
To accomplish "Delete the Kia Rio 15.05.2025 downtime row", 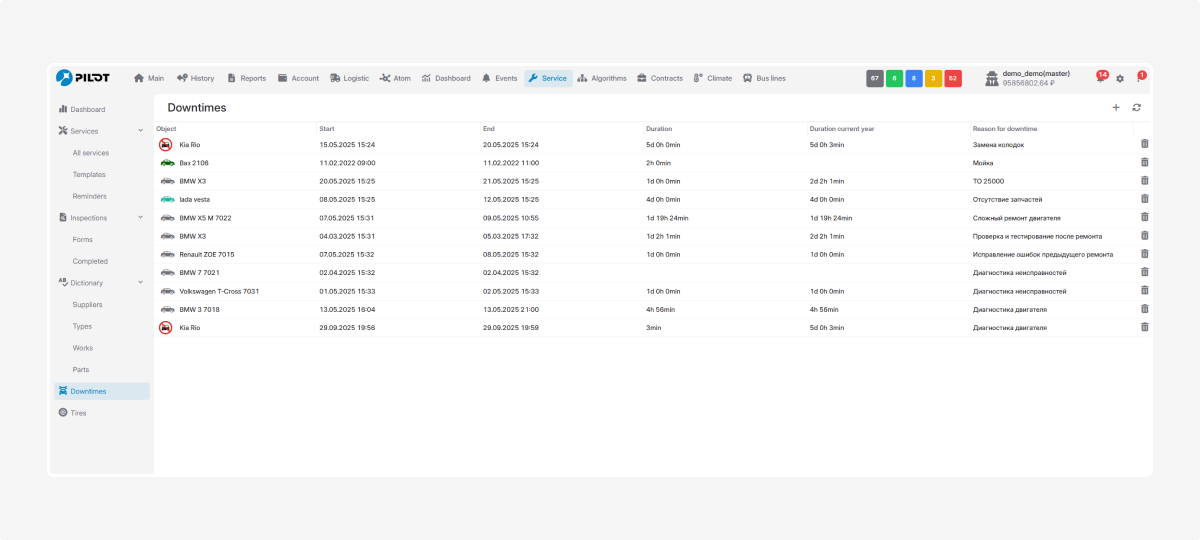I will pyautogui.click(x=1144, y=144).
